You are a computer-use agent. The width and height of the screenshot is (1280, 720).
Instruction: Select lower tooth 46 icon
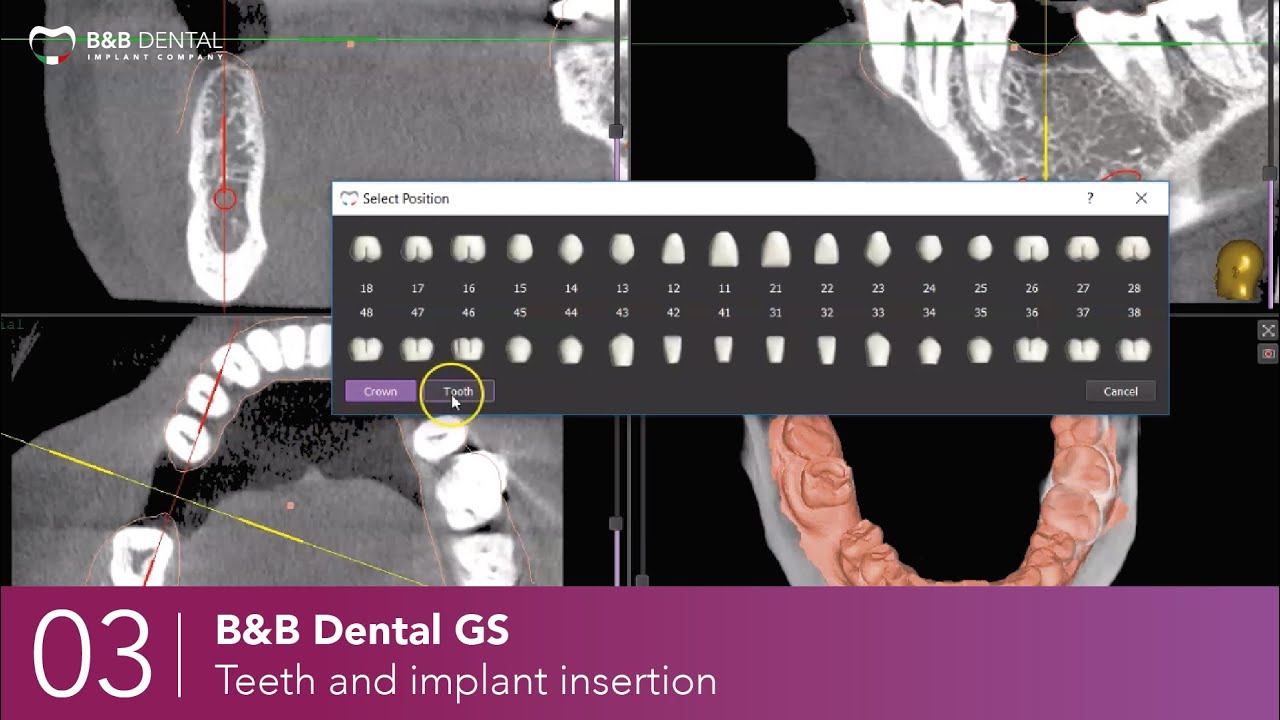point(468,349)
